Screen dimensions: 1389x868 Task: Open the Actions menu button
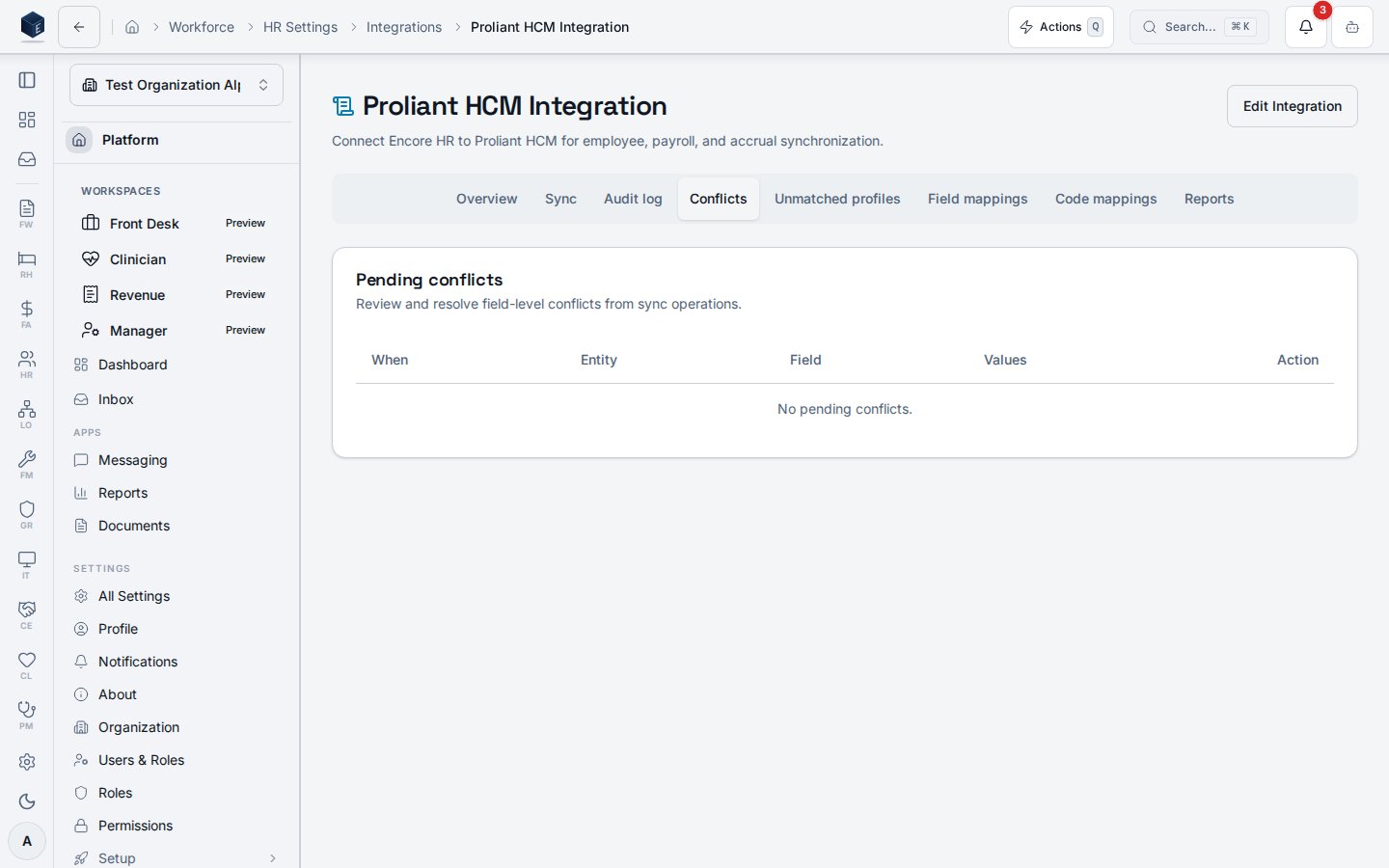point(1061,27)
